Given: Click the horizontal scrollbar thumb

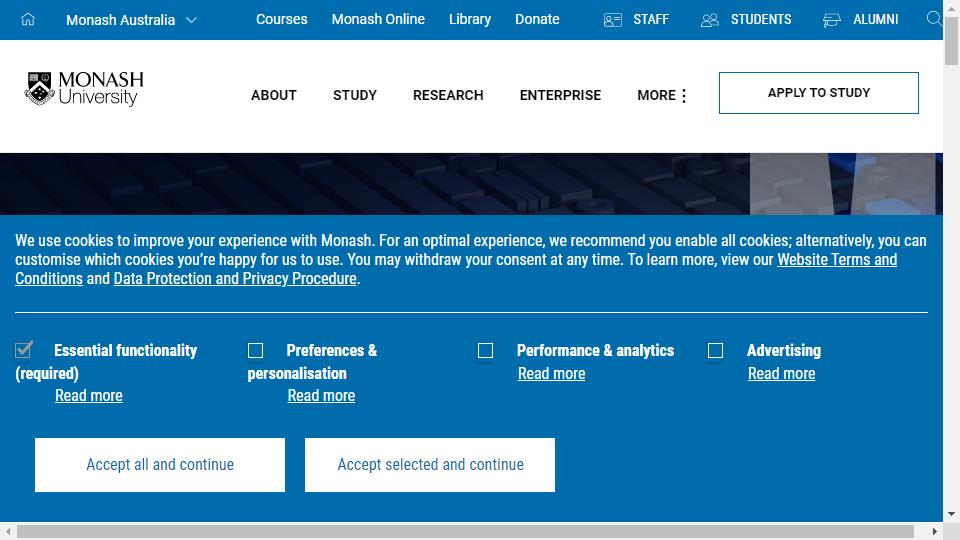Looking at the screenshot, I should [465, 531].
